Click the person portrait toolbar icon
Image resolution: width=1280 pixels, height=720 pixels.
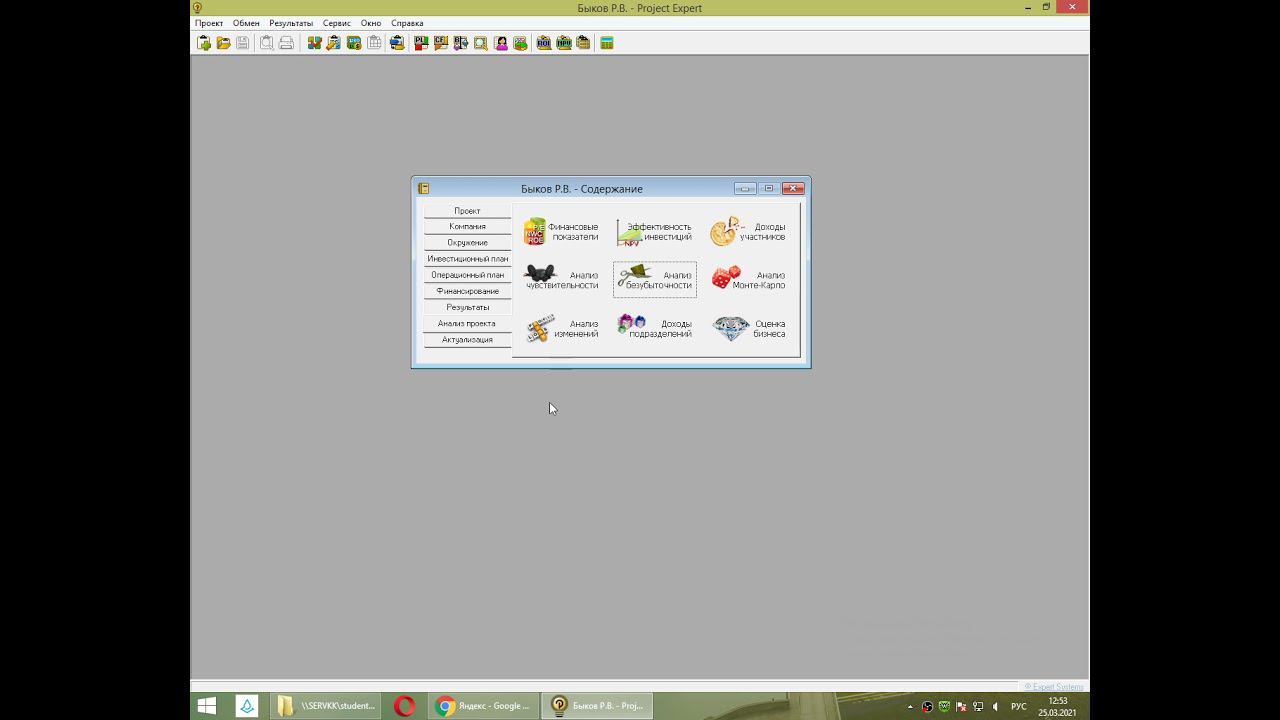[500, 43]
